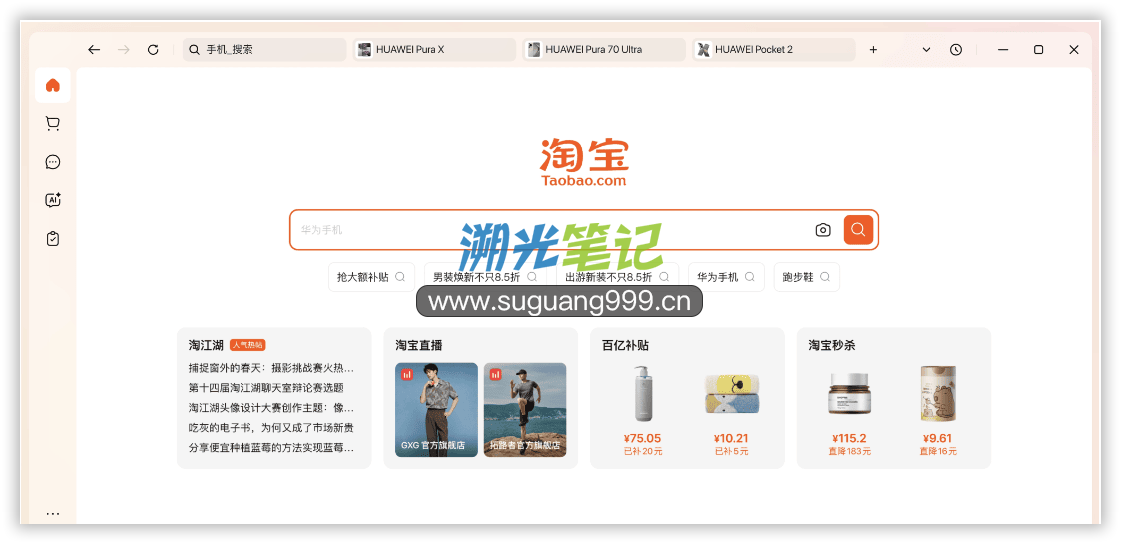The height and width of the screenshot is (544, 1121).
Task: Click the 人气热贴 orange badge
Action: click(247, 345)
